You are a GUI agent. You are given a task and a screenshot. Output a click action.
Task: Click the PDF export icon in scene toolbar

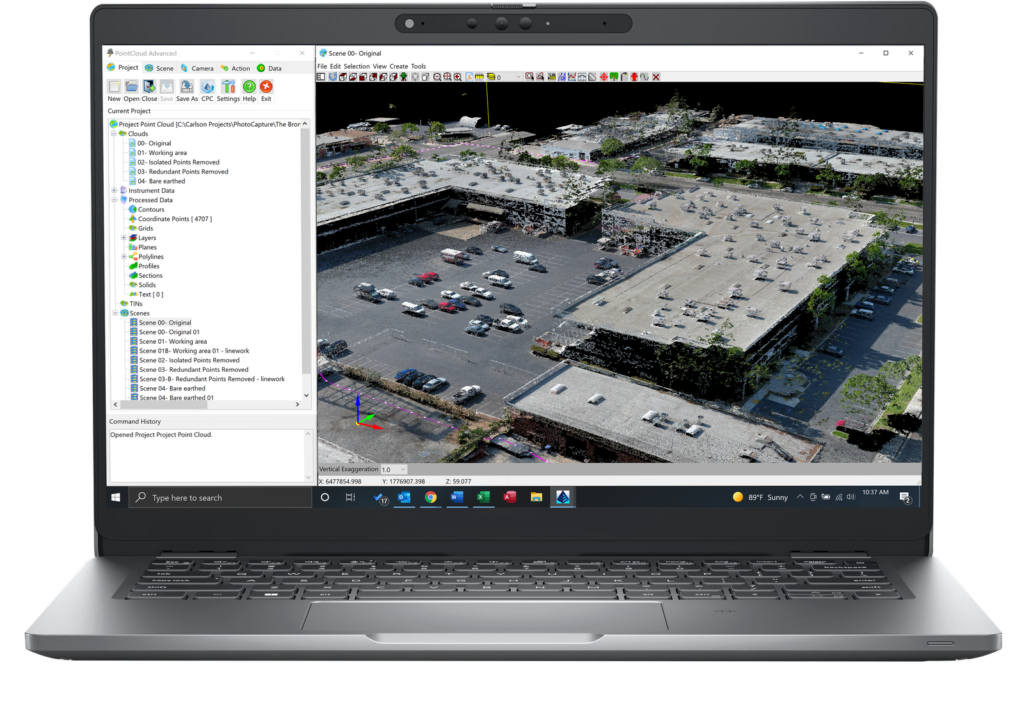click(470, 77)
